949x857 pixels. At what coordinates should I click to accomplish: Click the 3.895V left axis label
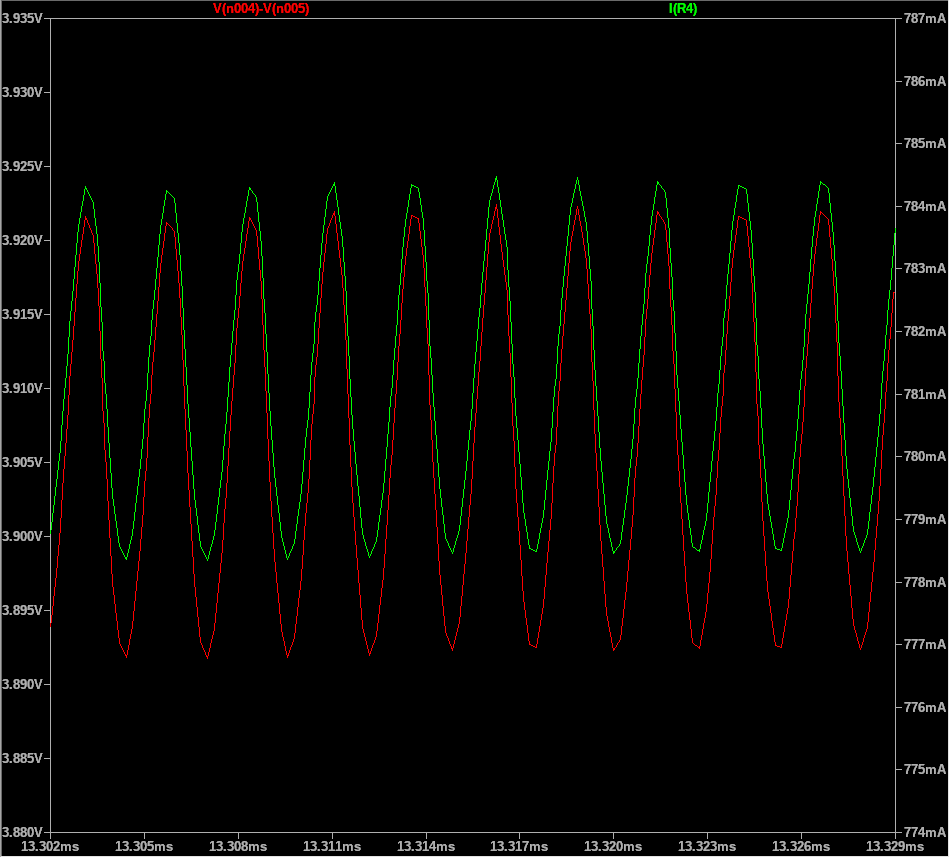pyautogui.click(x=22, y=610)
